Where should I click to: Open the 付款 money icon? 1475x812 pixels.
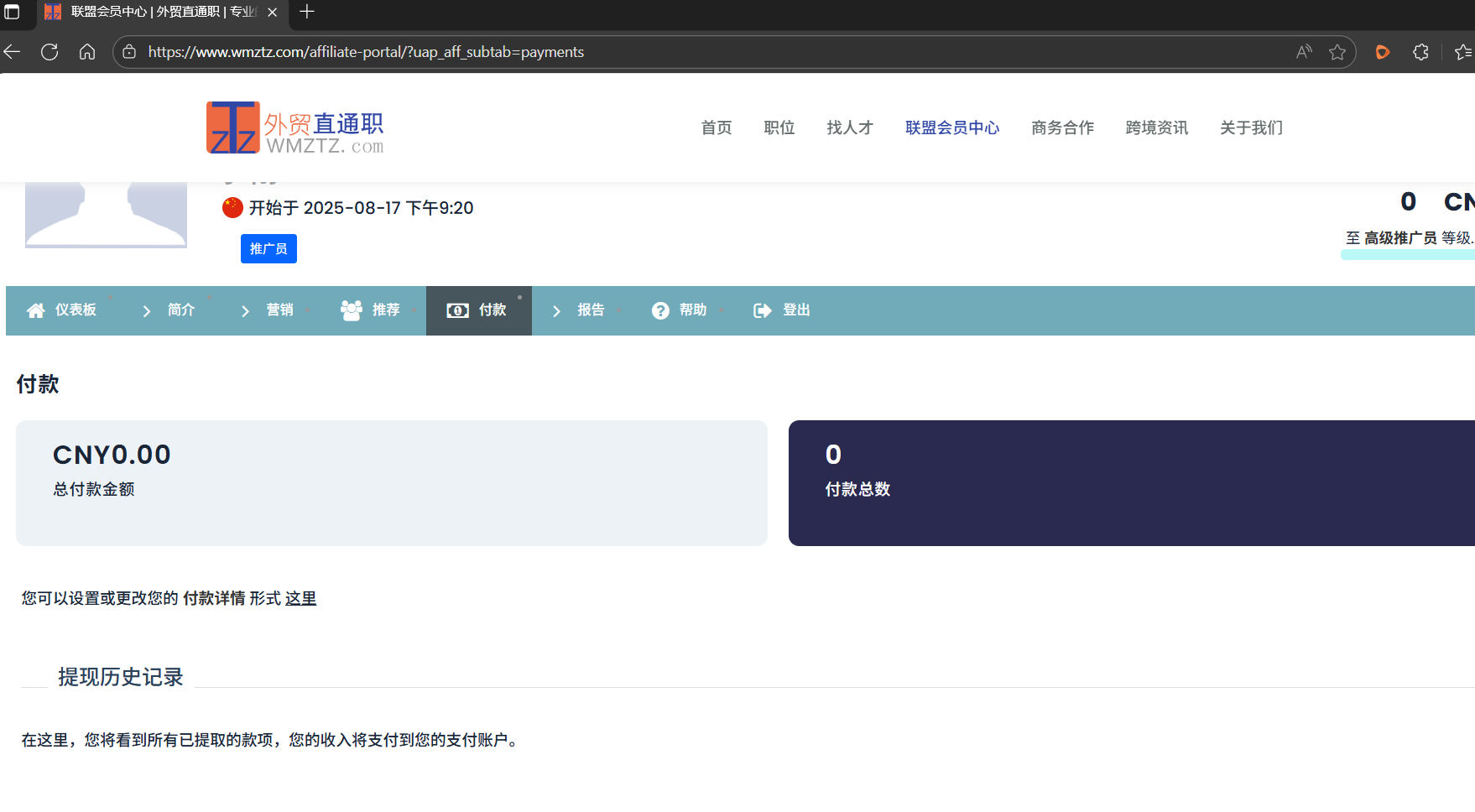pos(457,310)
